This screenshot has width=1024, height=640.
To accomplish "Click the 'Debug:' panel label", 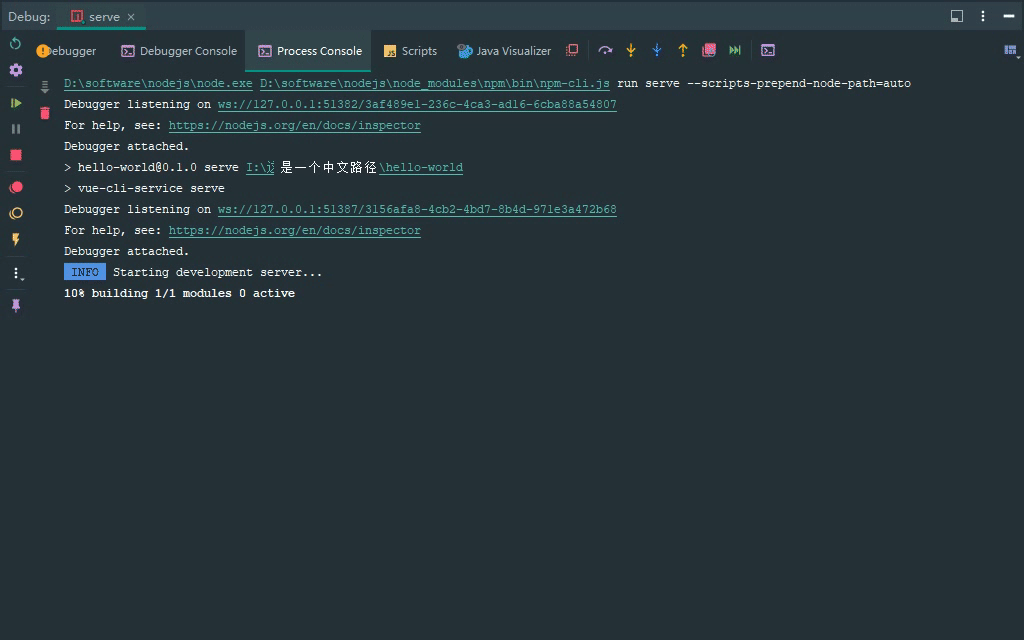I will click(x=29, y=17).
